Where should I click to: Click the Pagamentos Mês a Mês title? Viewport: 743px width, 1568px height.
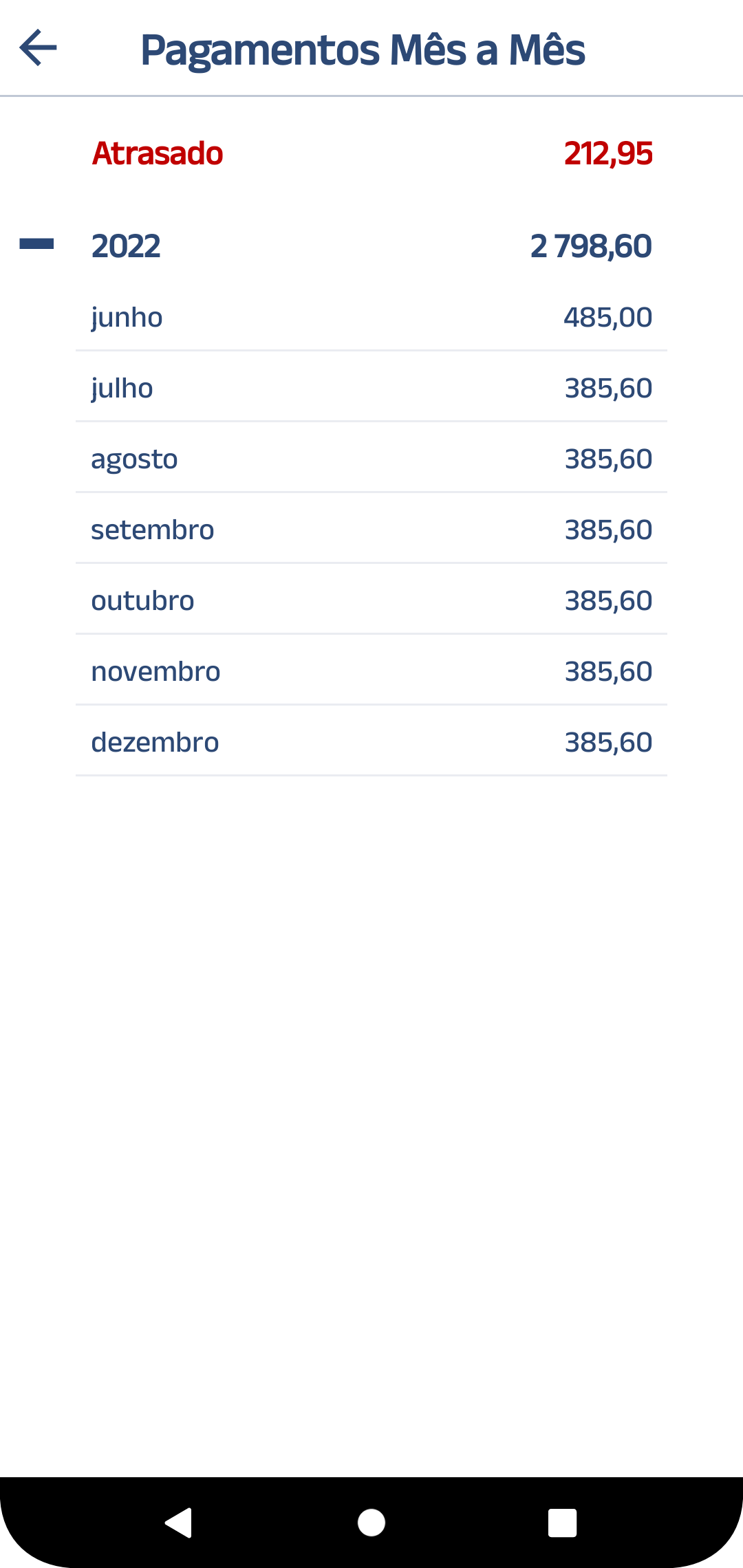pos(363,50)
